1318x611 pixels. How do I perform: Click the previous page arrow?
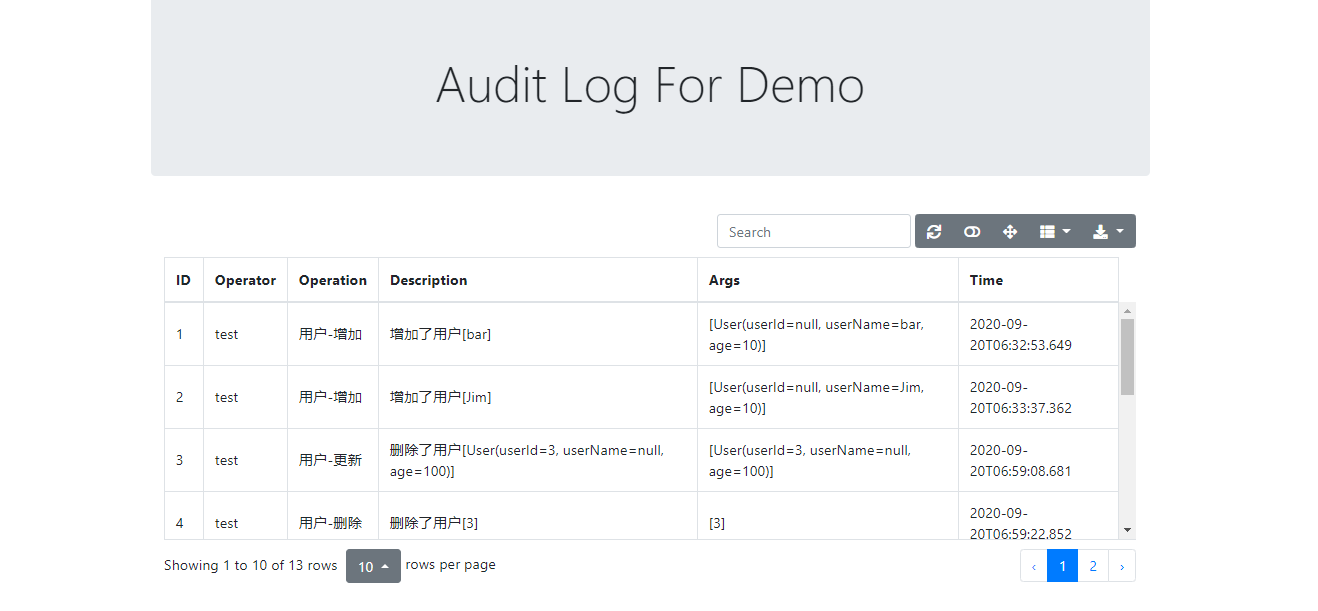click(1033, 565)
